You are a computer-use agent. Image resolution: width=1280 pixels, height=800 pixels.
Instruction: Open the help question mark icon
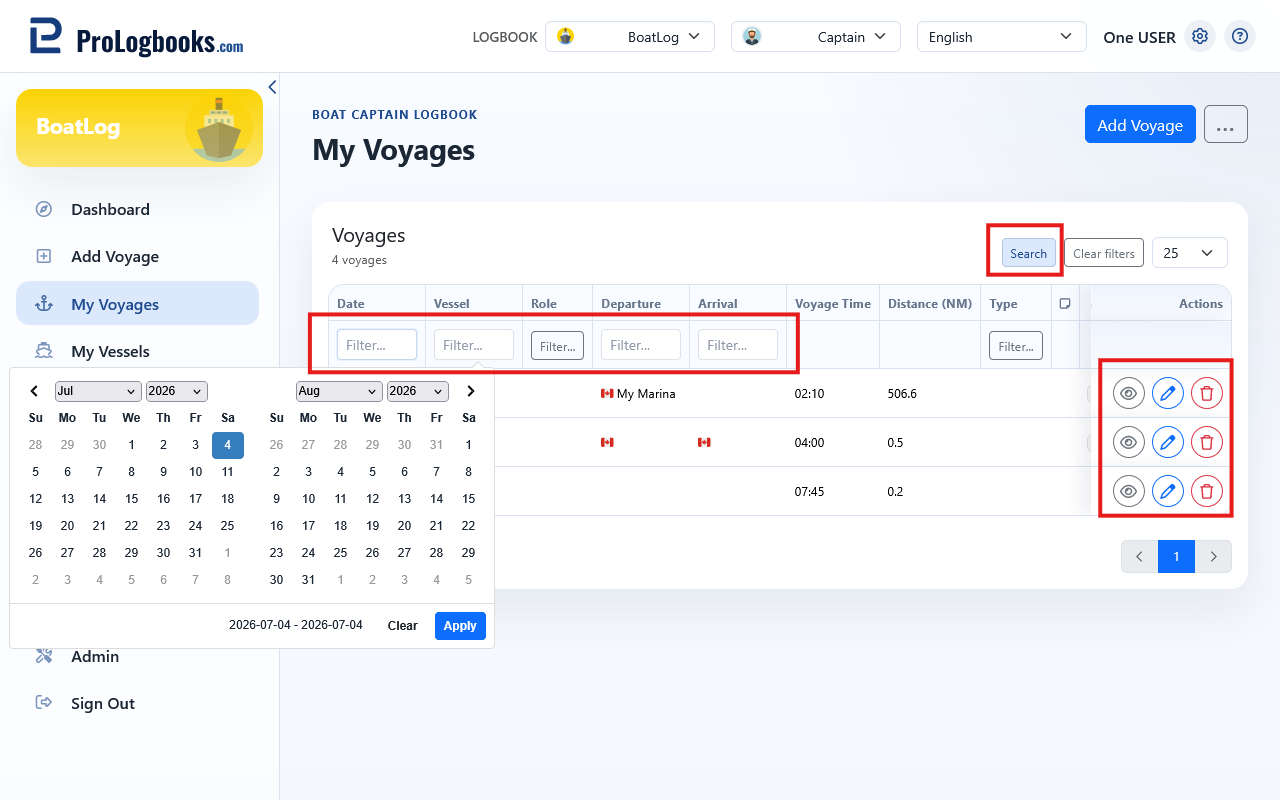(x=1240, y=37)
